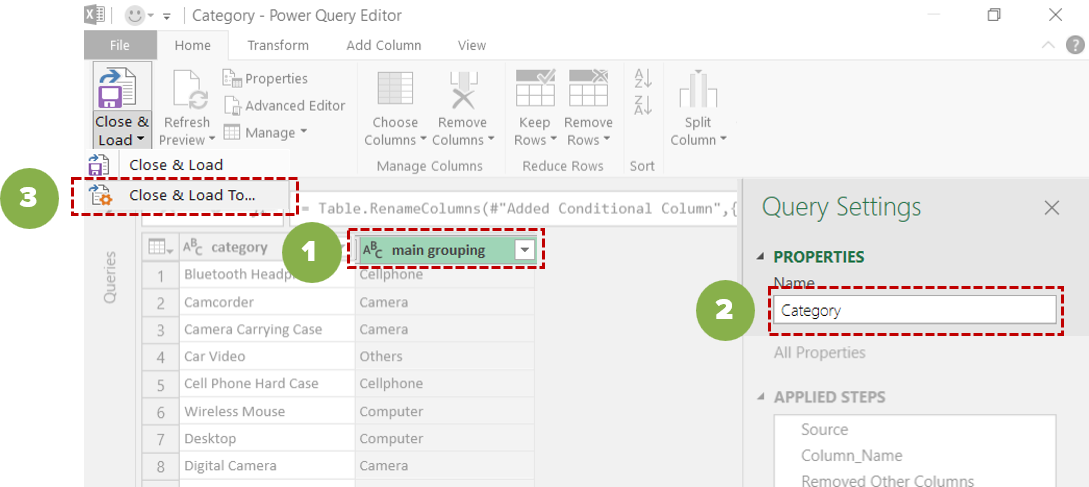The height and width of the screenshot is (487, 1089).
Task: Click the Advanced Editor icon
Action: point(233,106)
